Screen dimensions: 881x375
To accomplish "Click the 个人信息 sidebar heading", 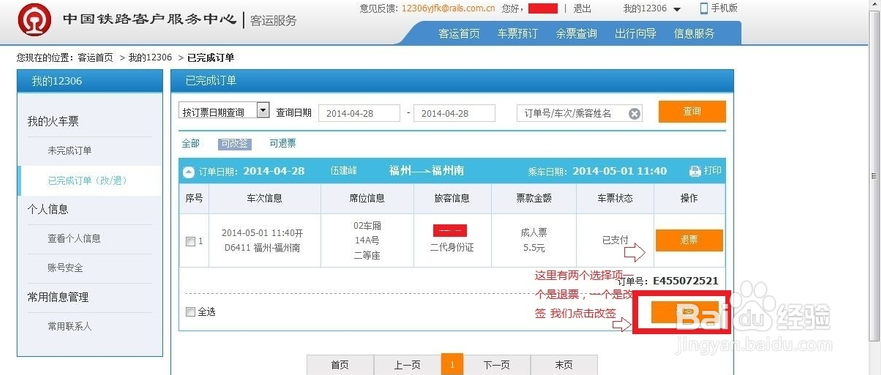I will tap(48, 209).
